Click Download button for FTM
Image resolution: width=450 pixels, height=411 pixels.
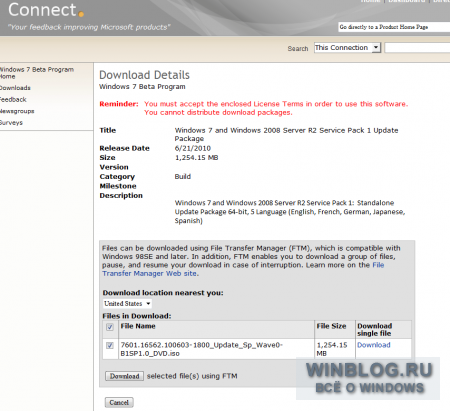pyautogui.click(x=125, y=376)
